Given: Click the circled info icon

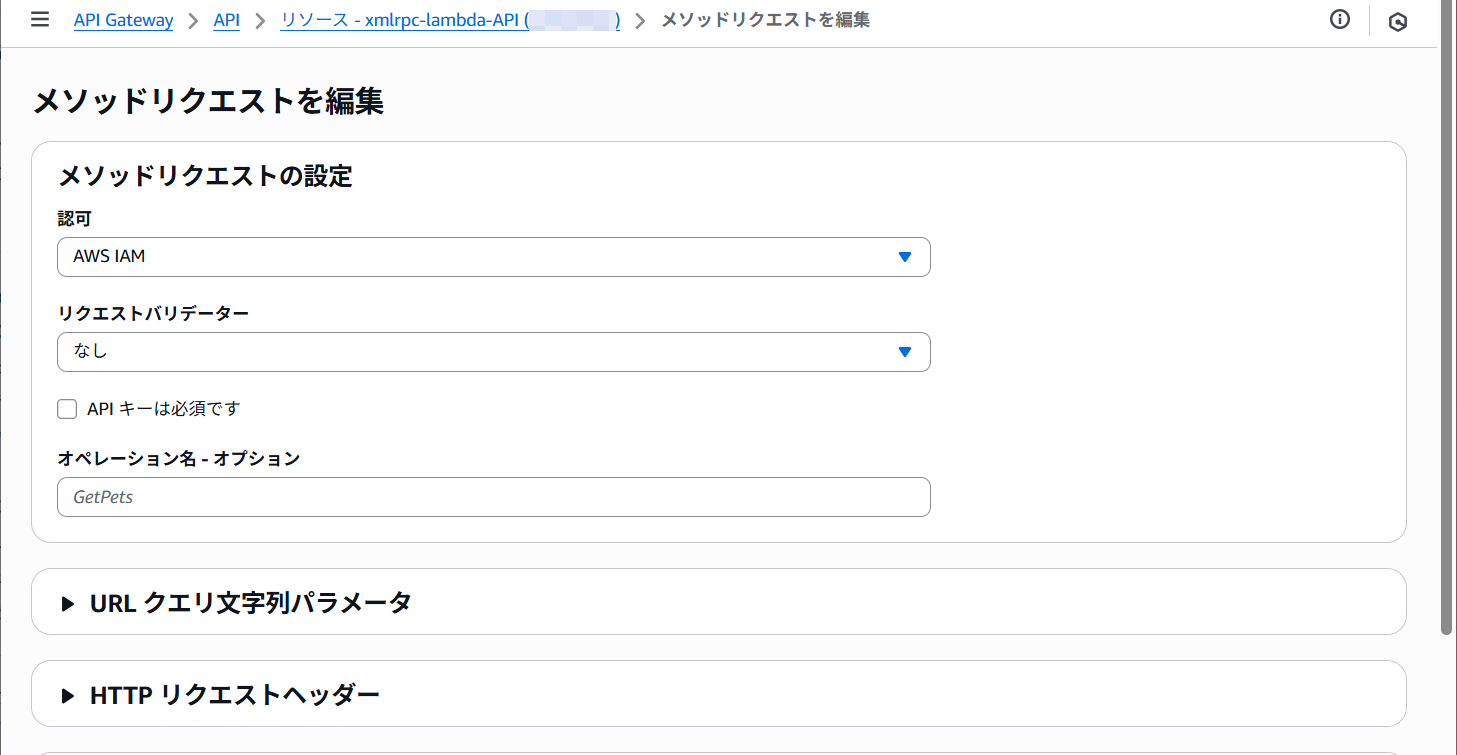Looking at the screenshot, I should click(x=1340, y=20).
